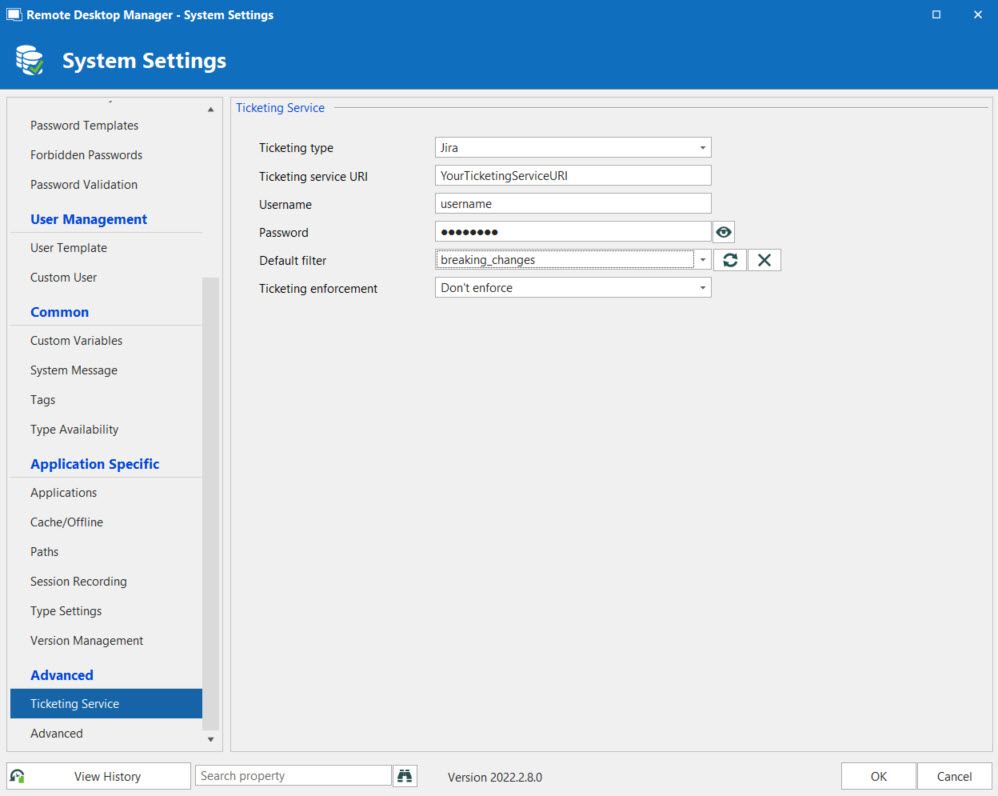Open the Custom Variables settings page

pos(76,341)
